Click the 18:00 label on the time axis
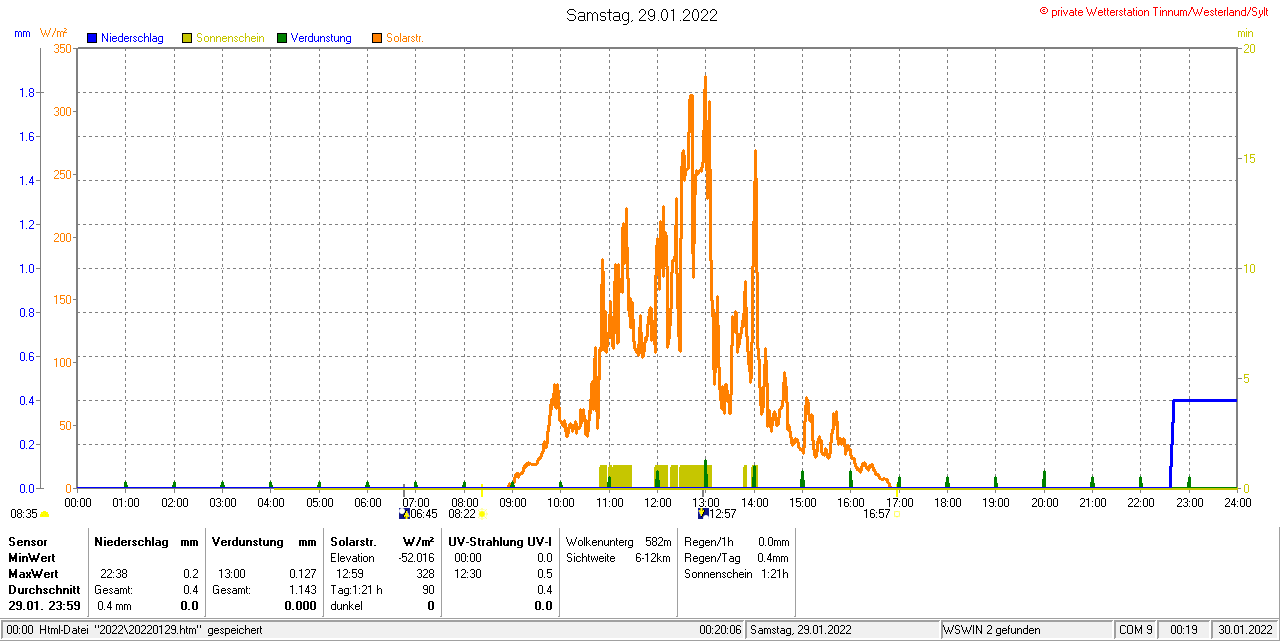1280x641 pixels. pyautogui.click(x=948, y=502)
